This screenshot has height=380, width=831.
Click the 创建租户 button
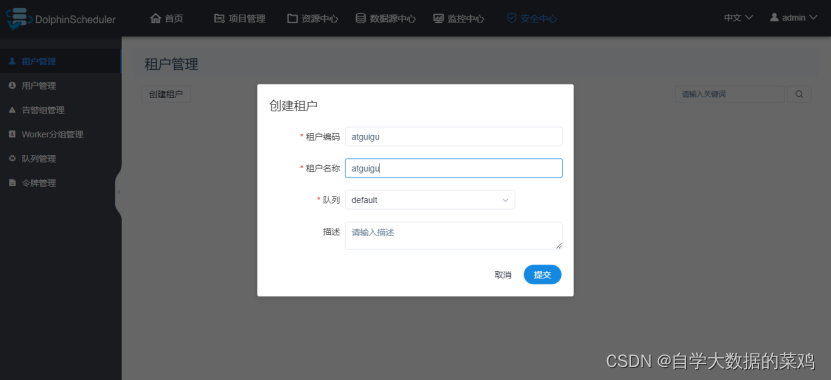click(x=166, y=94)
